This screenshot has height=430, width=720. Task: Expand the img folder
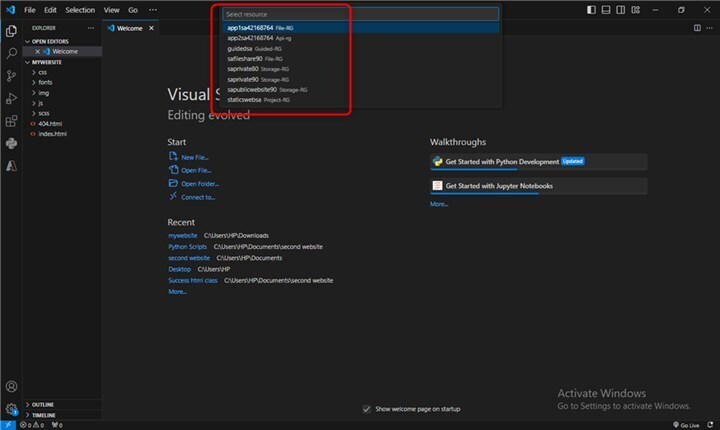(62, 93)
